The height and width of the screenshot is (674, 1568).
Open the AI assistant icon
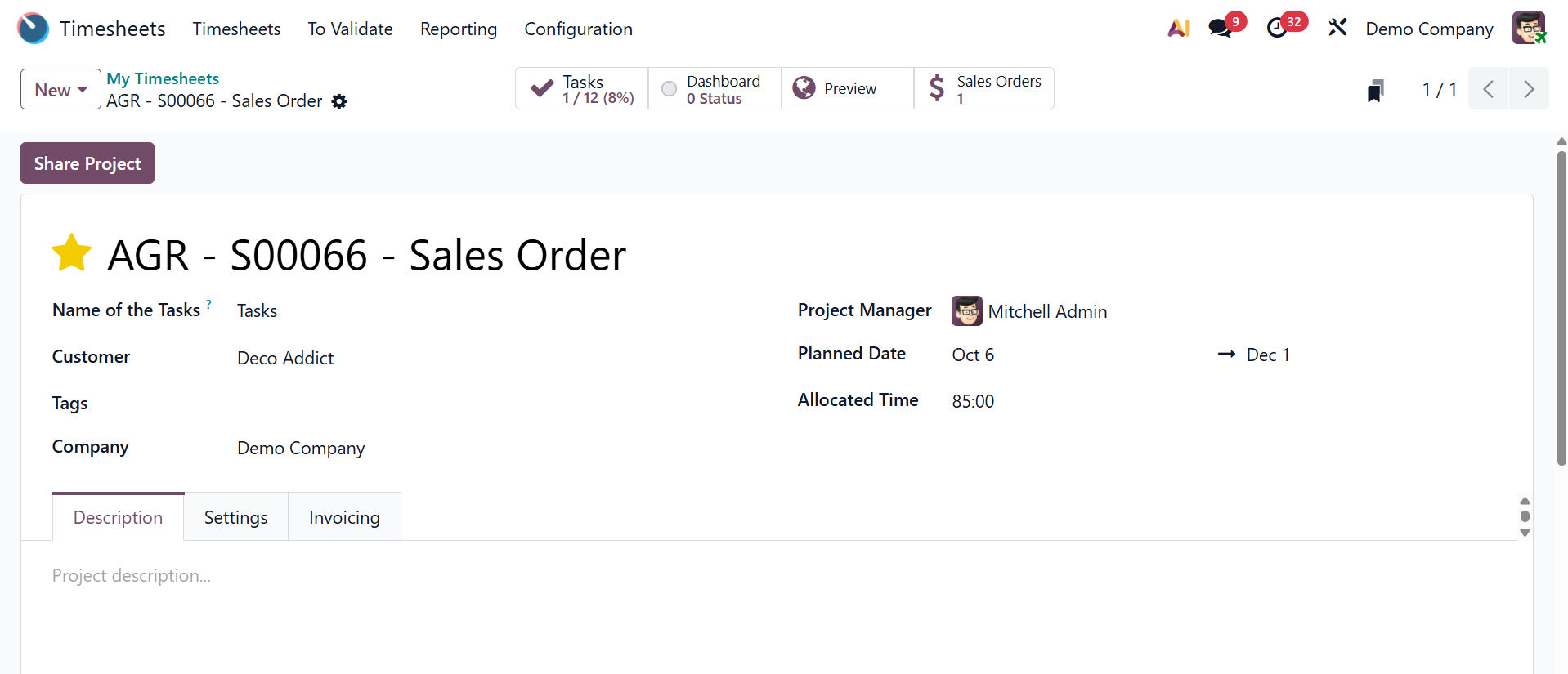(x=1178, y=29)
